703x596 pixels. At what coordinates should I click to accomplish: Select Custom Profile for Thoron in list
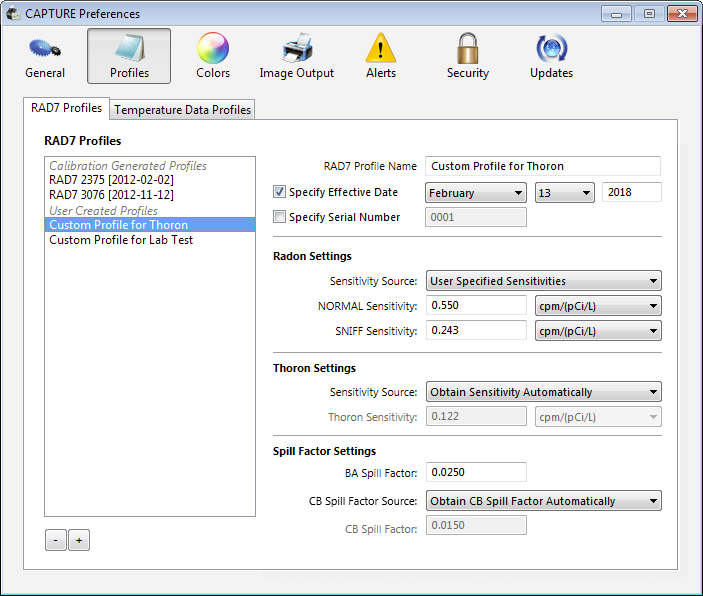(150, 225)
